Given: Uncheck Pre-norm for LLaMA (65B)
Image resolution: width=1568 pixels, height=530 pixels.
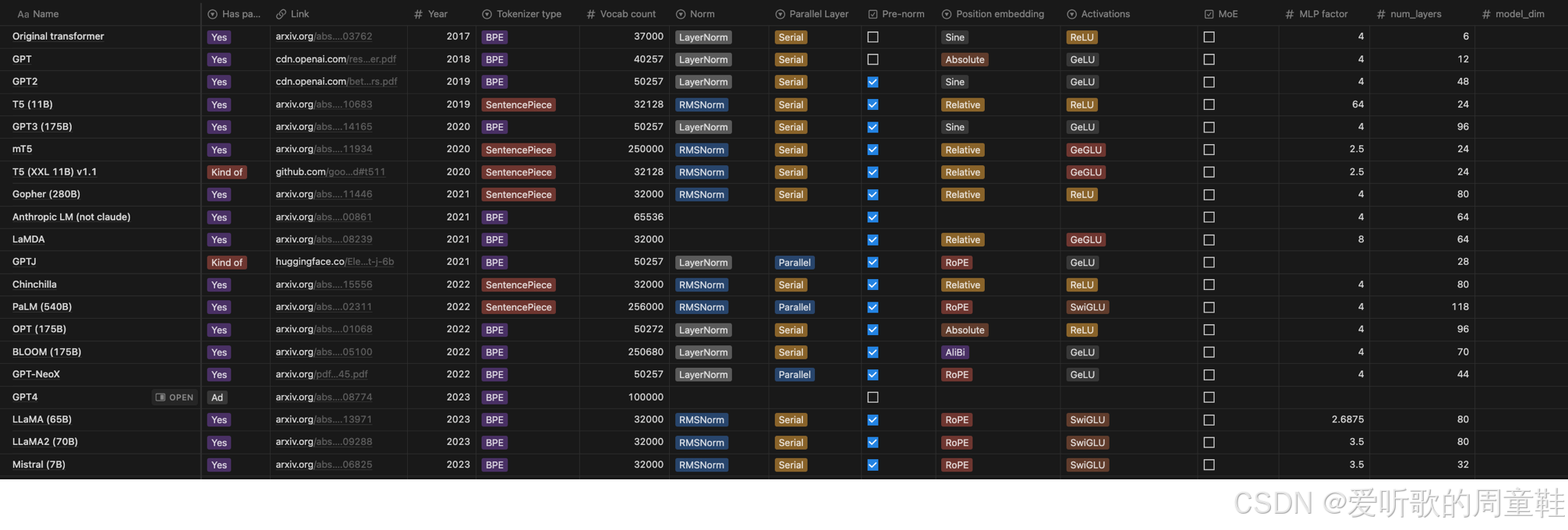Looking at the screenshot, I should [872, 419].
